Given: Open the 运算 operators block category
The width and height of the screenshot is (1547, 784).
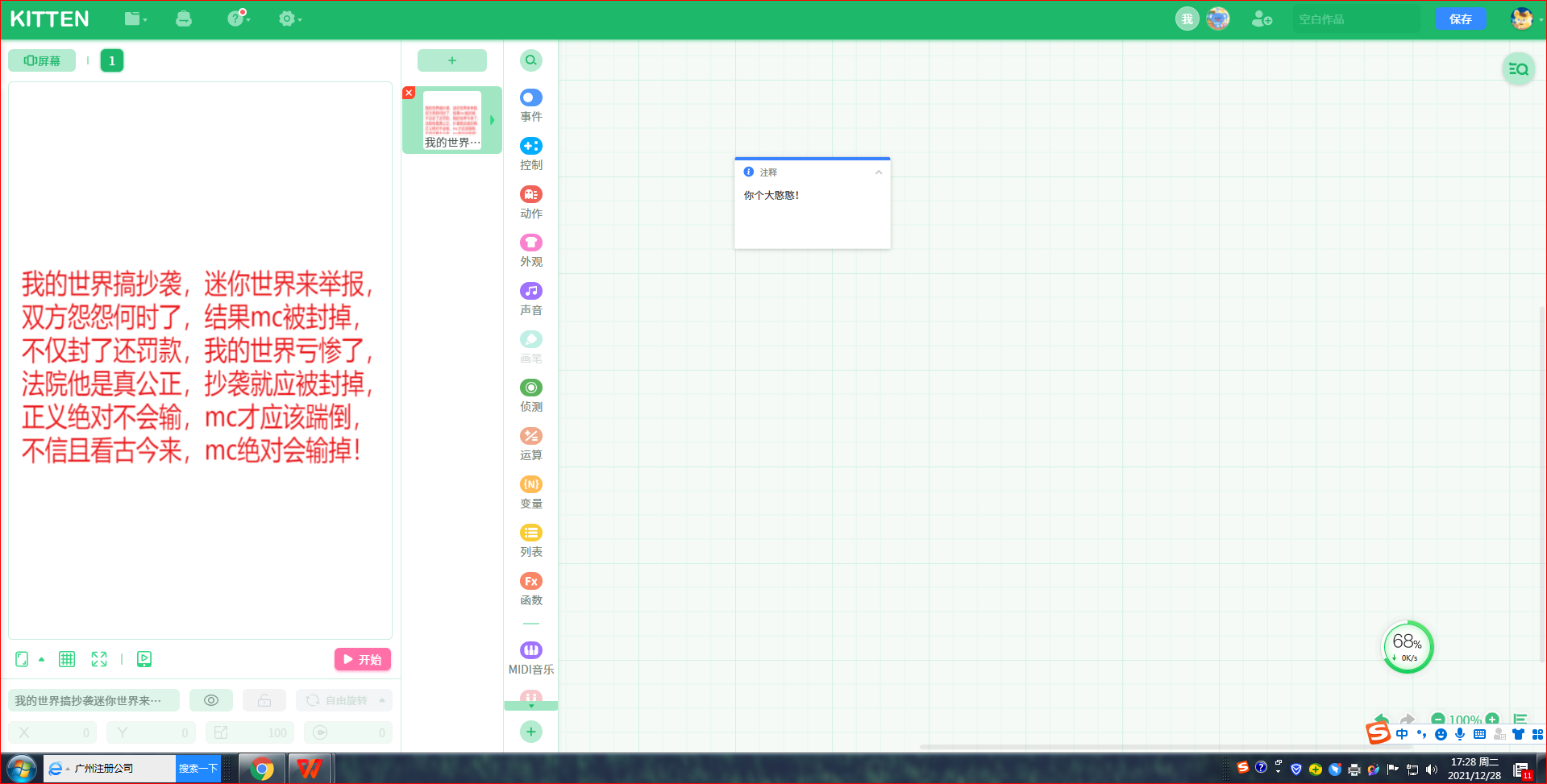Looking at the screenshot, I should pos(531,444).
